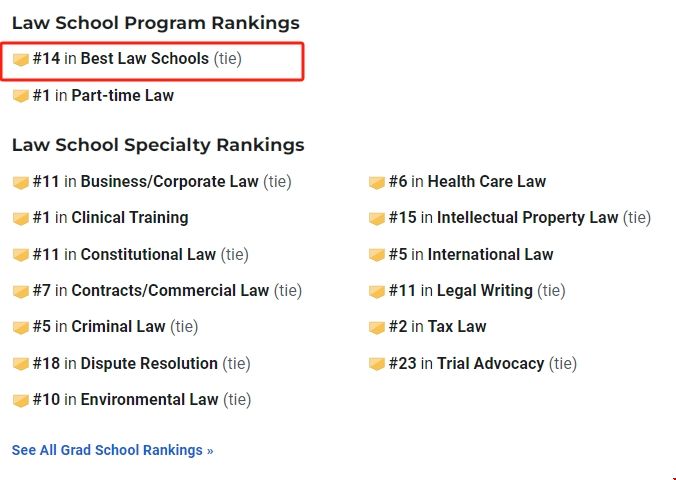Screen dimensions: 676x480
Task: Click the badge icon next to Tax Law
Action: click(x=377, y=327)
